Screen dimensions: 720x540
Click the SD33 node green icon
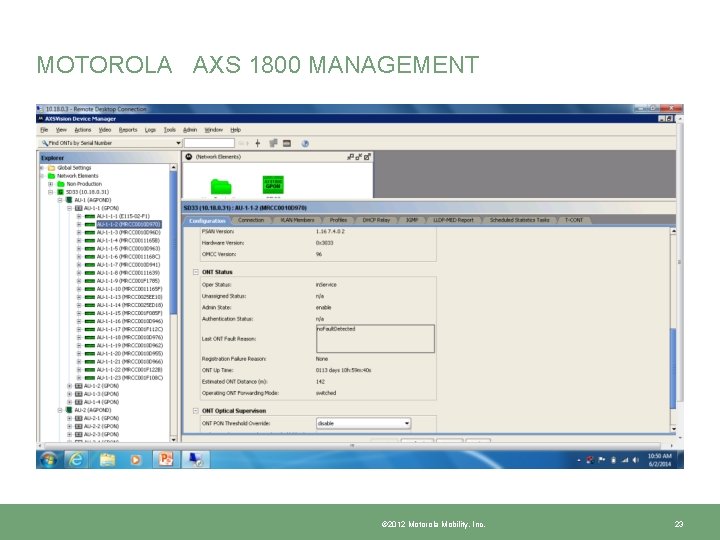pos(60,192)
